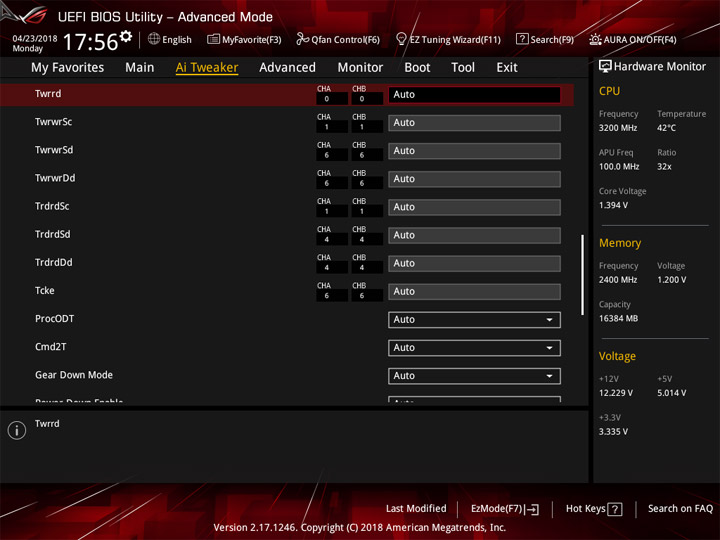The height and width of the screenshot is (540, 720).
Task: Open the Cmd2T dropdown
Action: 474,348
